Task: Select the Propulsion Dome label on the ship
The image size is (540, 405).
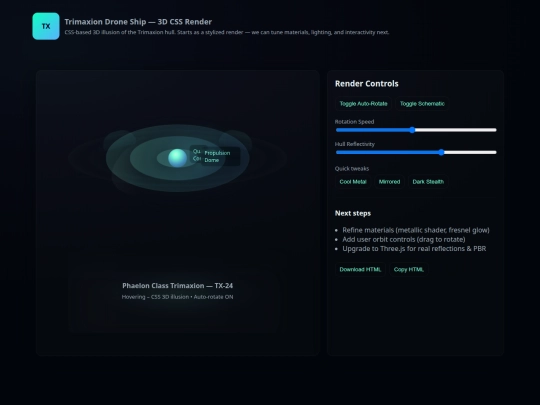Action: tap(220, 157)
